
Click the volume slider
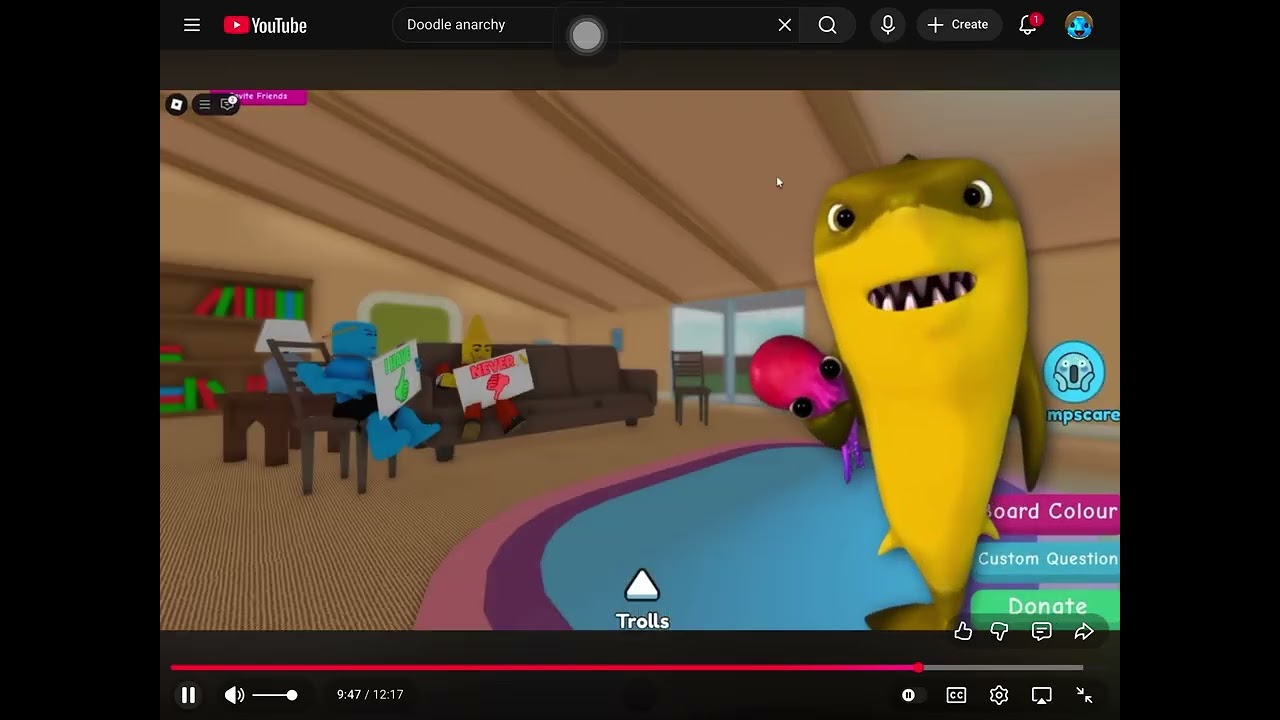[x=274, y=695]
